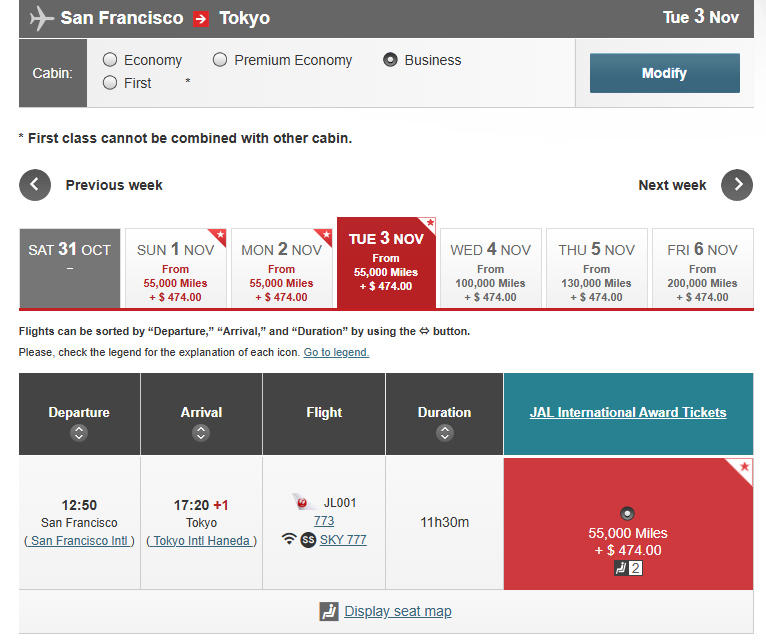Open San Francisco Intl airport link
Viewport: 766px width, 643px height.
point(79,541)
